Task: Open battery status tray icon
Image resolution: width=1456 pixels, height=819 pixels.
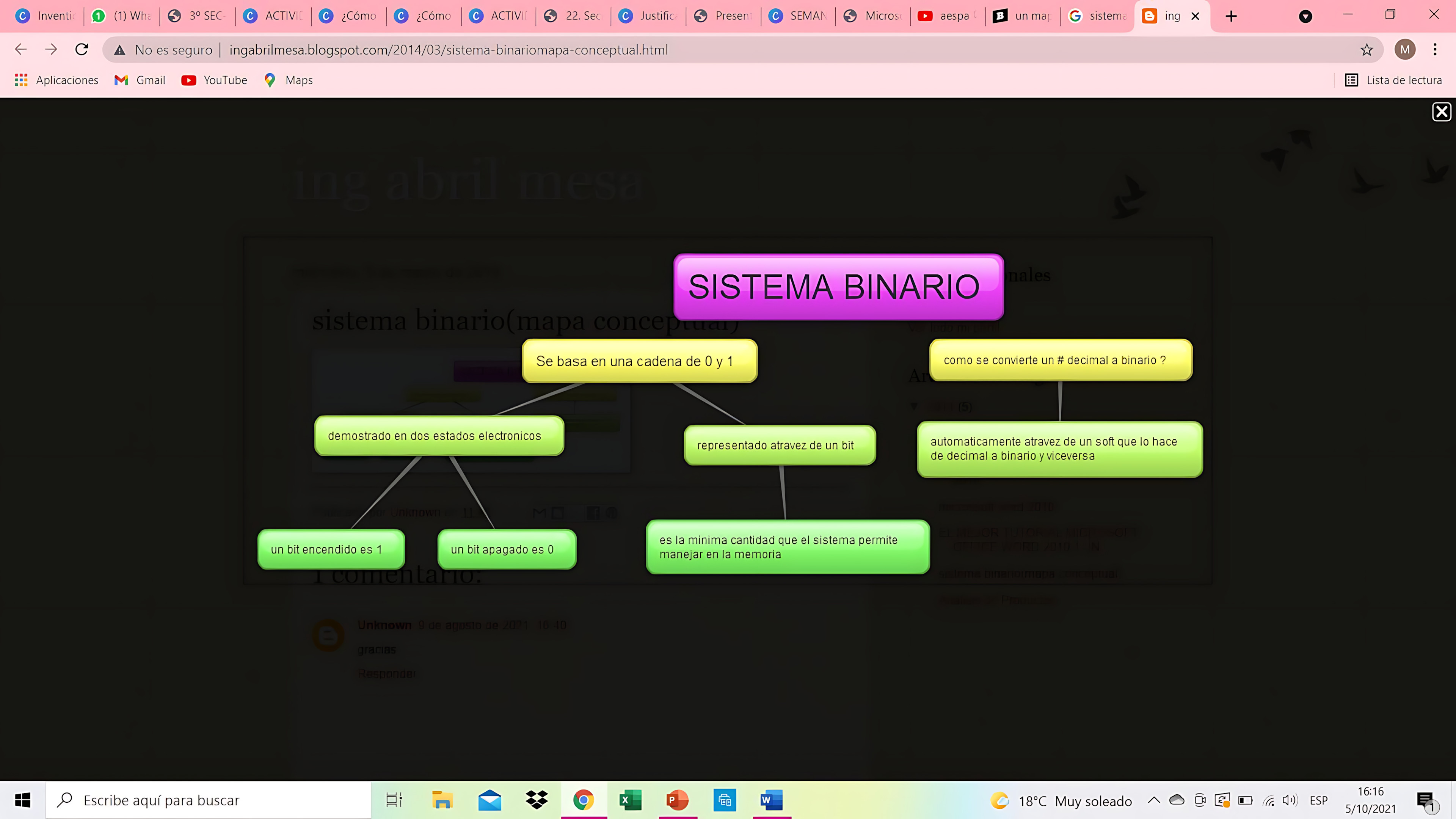Action: pyautogui.click(x=1245, y=800)
